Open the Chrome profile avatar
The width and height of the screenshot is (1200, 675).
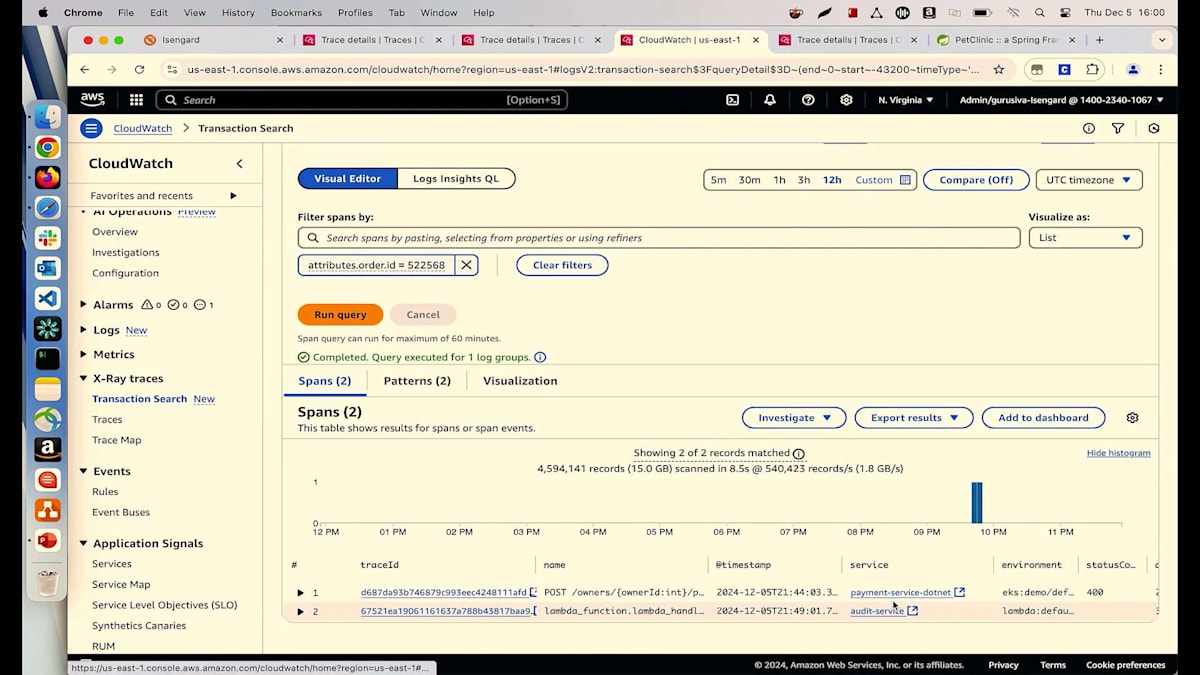(1133, 70)
